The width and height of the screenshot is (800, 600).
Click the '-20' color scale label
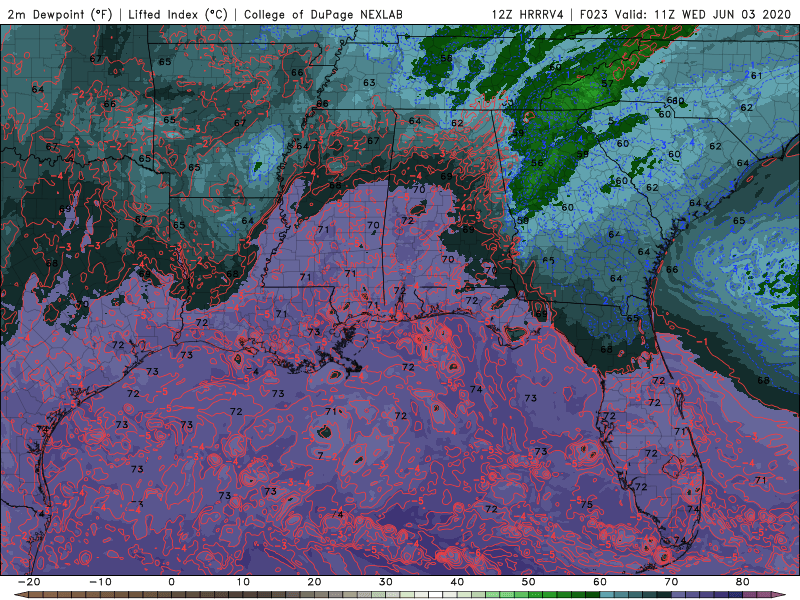[29, 582]
